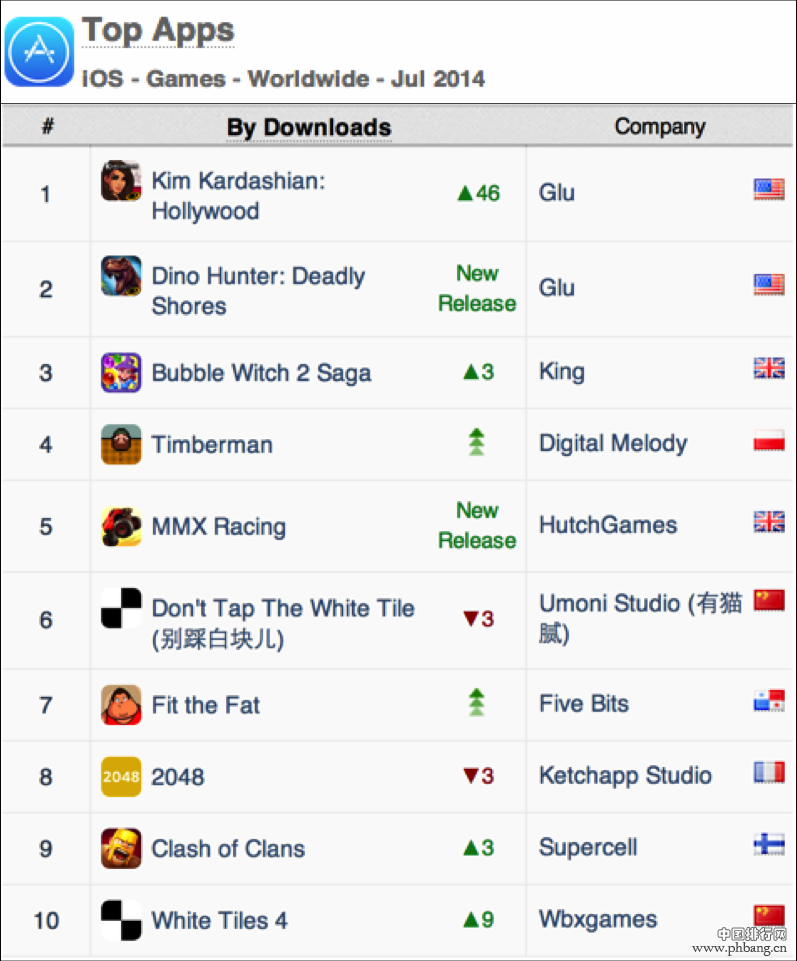Select the Ketchapp Studio company name
Image resolution: width=797 pixels, height=961 pixels.
click(x=625, y=776)
